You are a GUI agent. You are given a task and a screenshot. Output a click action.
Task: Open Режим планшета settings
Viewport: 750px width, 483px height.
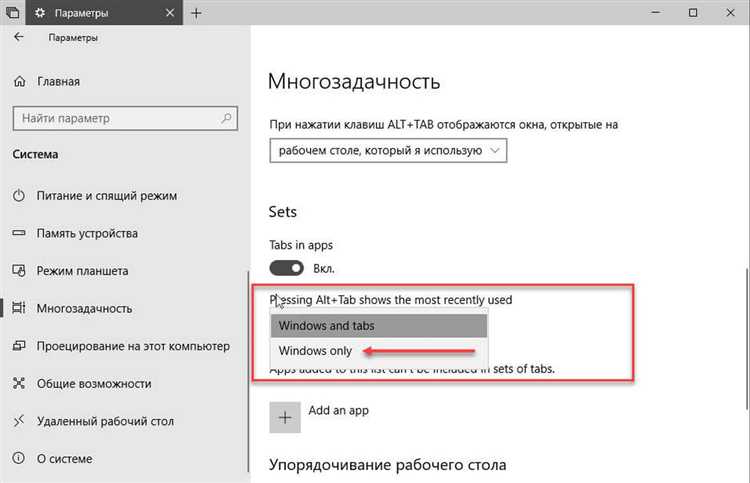82,271
